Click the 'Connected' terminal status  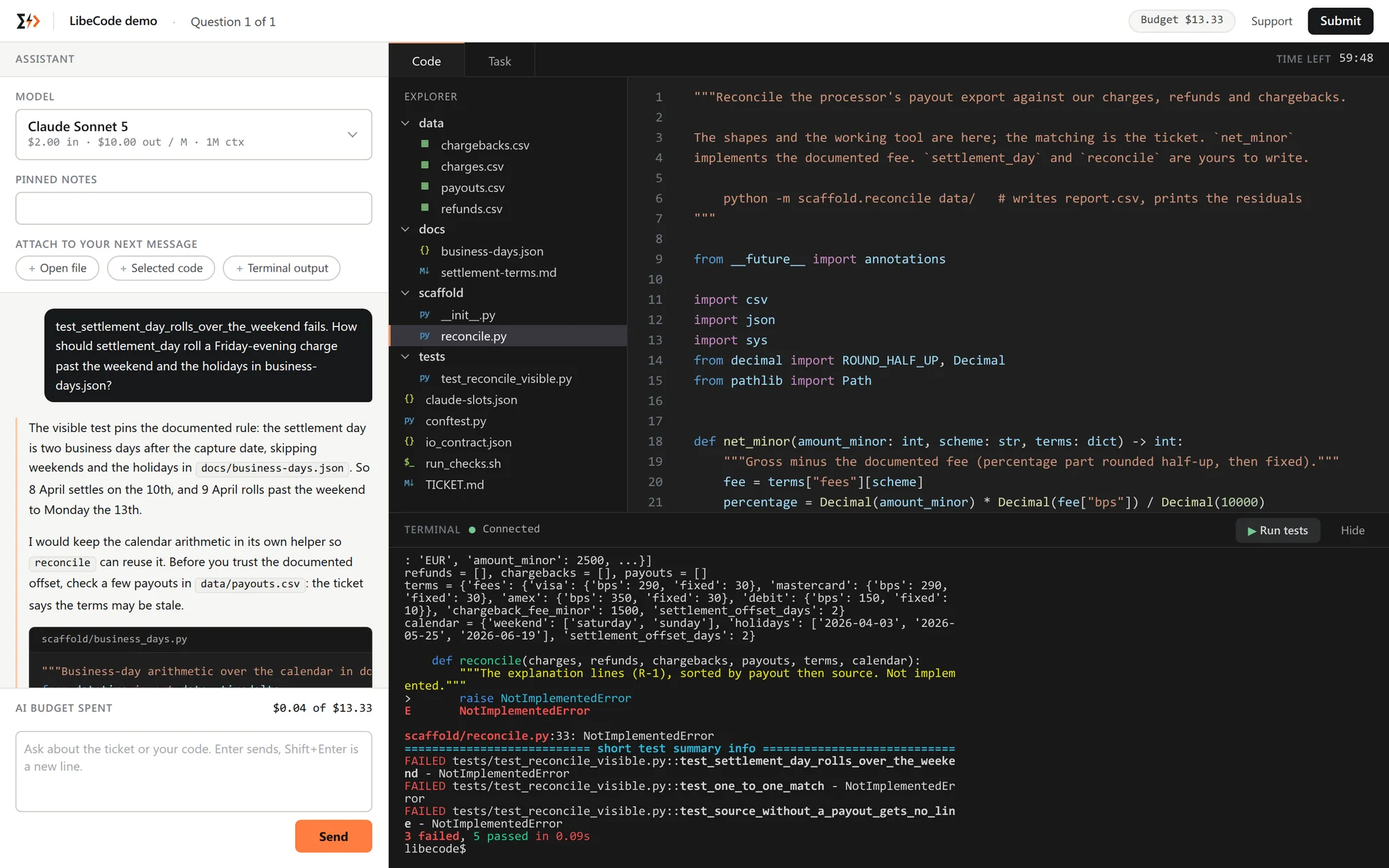pyautogui.click(x=511, y=529)
